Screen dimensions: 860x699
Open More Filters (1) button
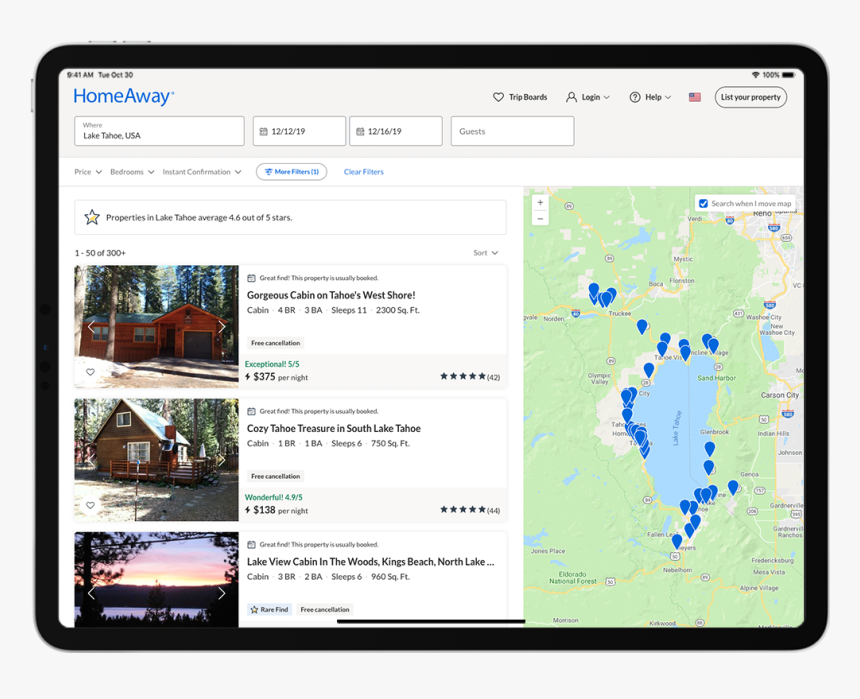(x=291, y=172)
